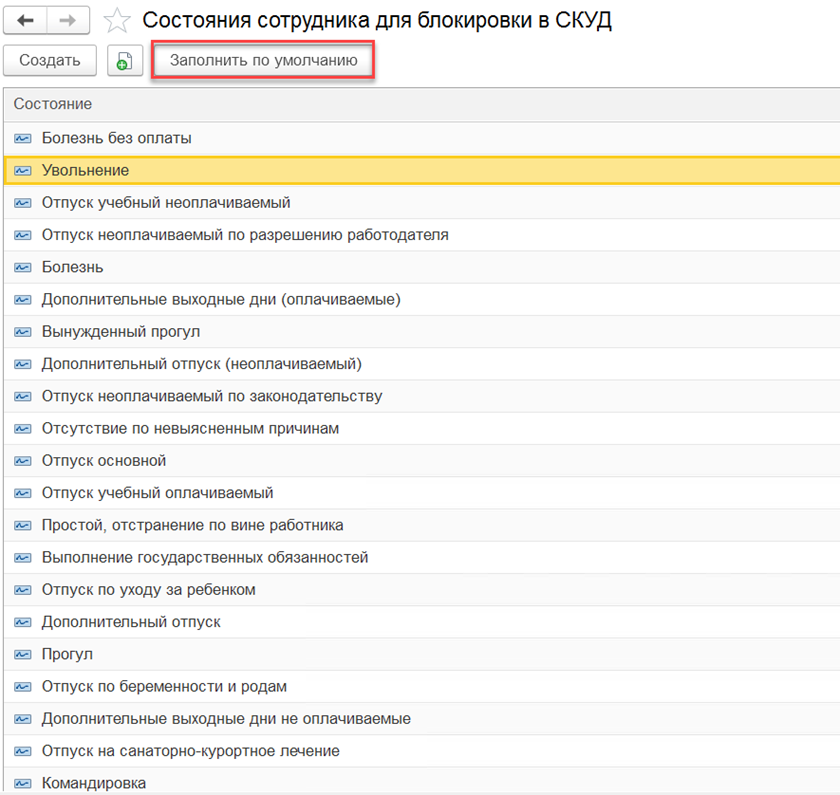Select the Отпуск учебный неоплачиваемый row
Screen dimensions: 840x795
point(166,203)
